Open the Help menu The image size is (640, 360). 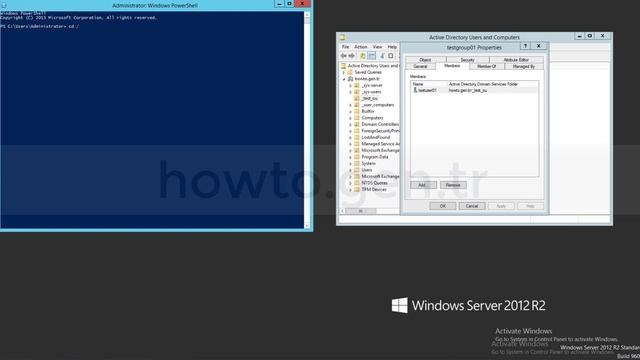click(392, 47)
